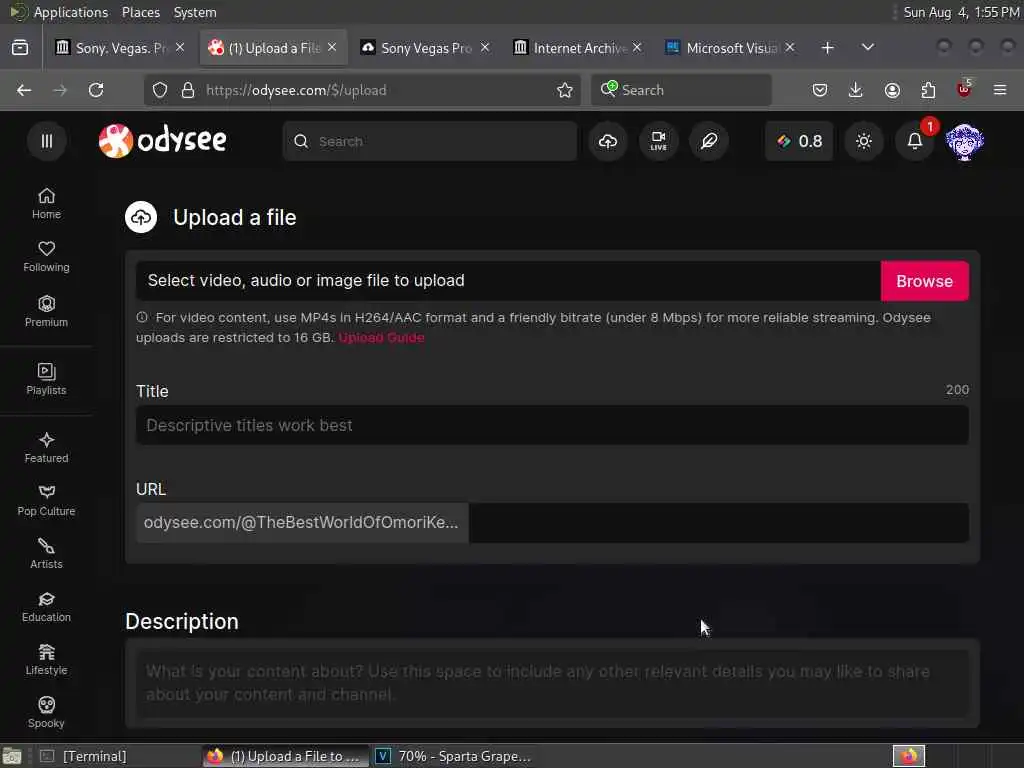Focus the URL name input field
The height and width of the screenshot is (768, 1024).
(718, 522)
